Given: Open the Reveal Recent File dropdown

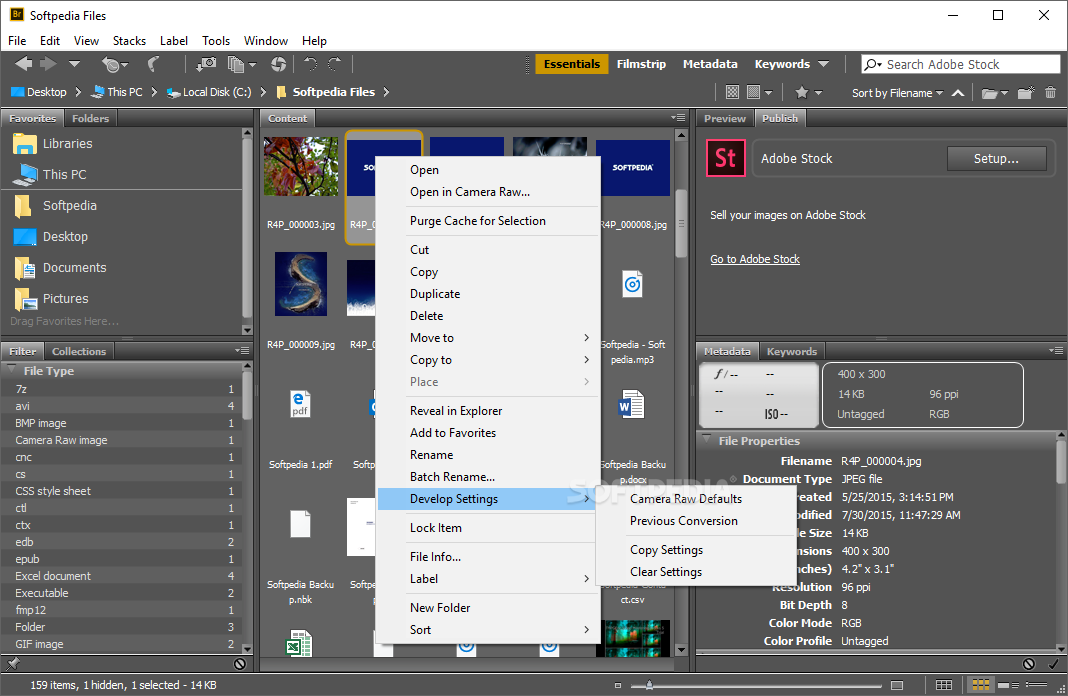Looking at the screenshot, I should click(114, 65).
